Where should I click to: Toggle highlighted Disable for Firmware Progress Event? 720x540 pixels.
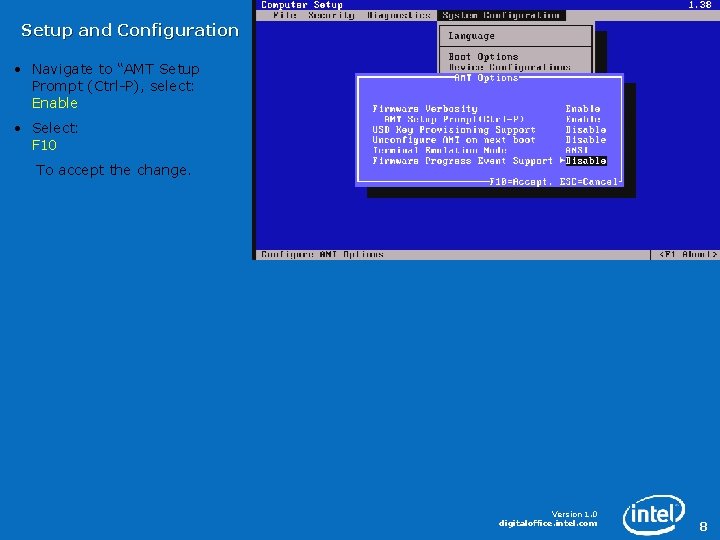[x=586, y=161]
